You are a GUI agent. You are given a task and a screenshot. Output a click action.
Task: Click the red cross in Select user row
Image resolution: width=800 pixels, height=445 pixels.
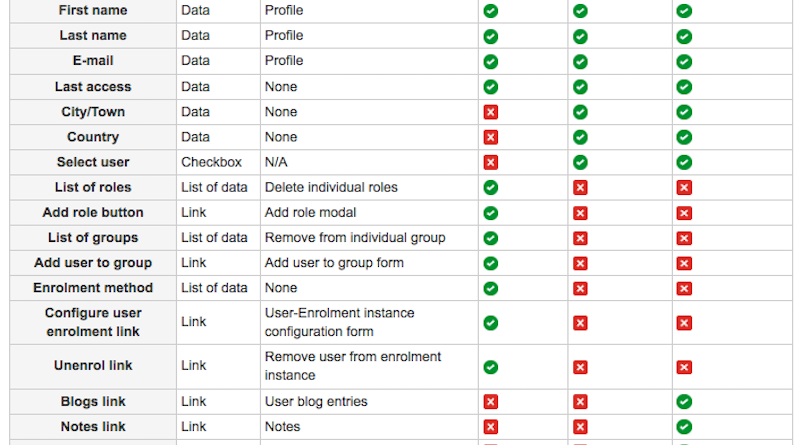(x=491, y=162)
